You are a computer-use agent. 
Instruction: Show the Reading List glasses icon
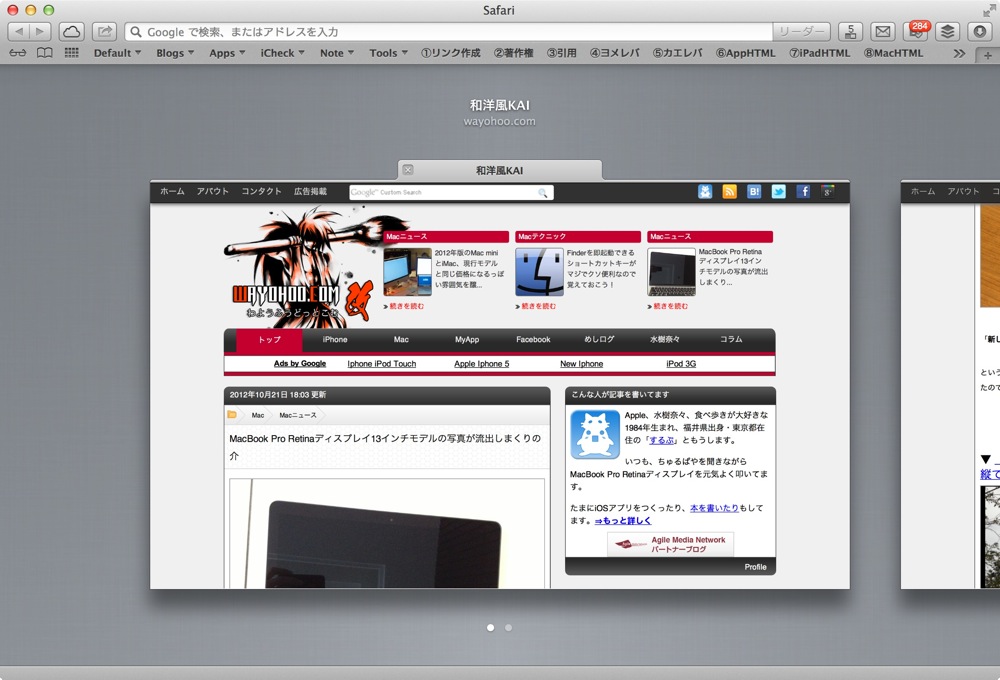(x=18, y=53)
